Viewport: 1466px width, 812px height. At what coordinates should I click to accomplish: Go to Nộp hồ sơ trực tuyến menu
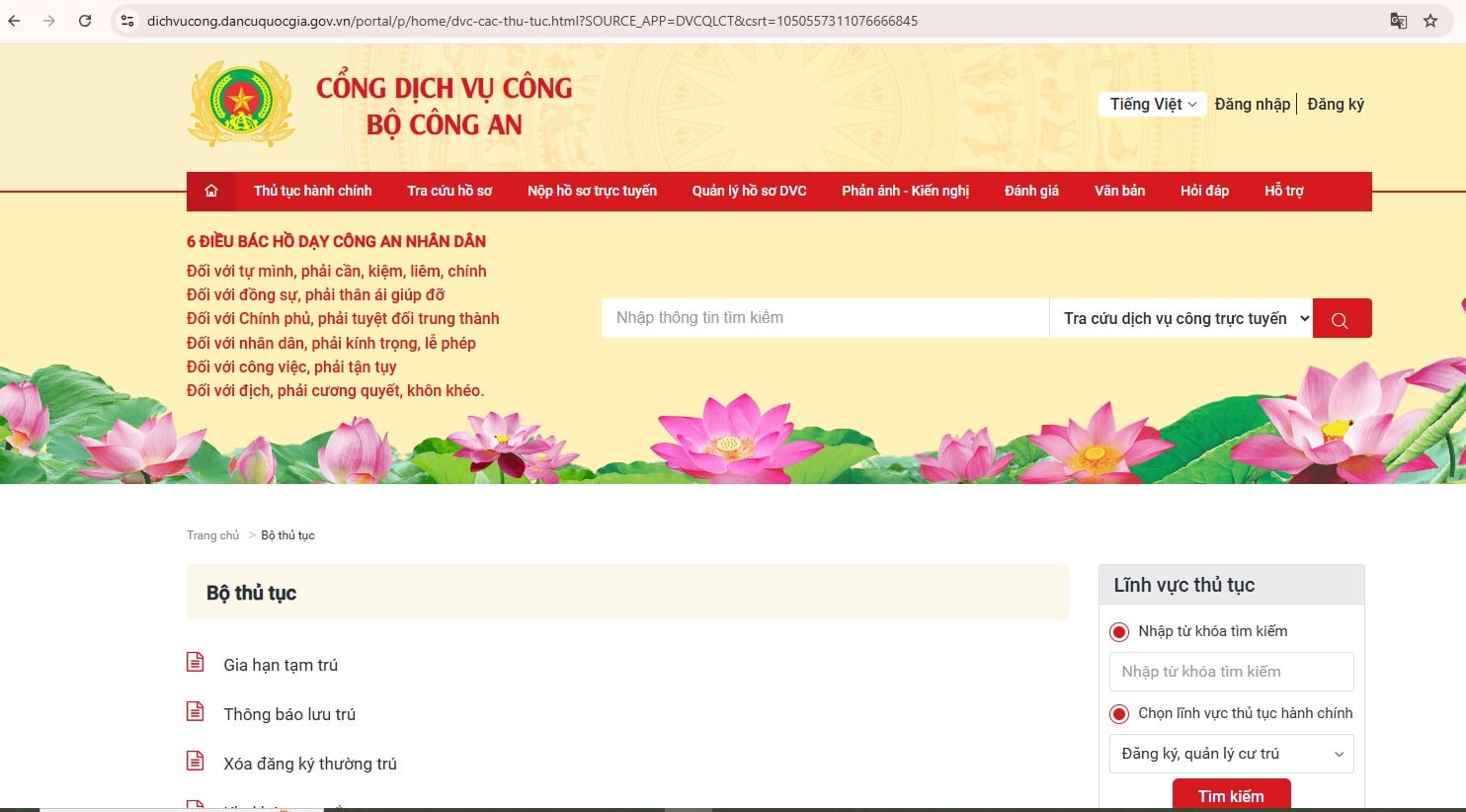[592, 191]
